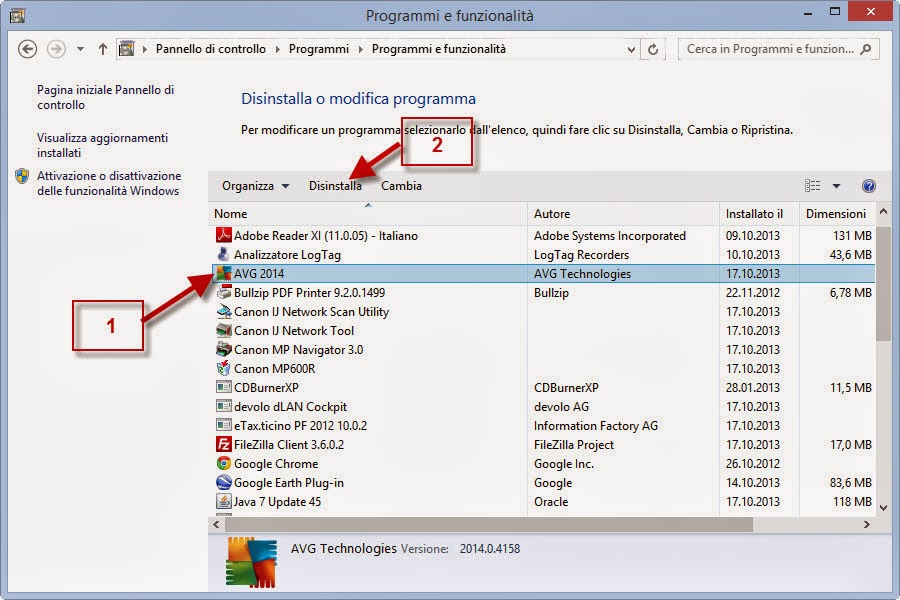The width and height of the screenshot is (900, 600).
Task: Click the horizontal scrollbar left arrow
Action: click(x=216, y=524)
